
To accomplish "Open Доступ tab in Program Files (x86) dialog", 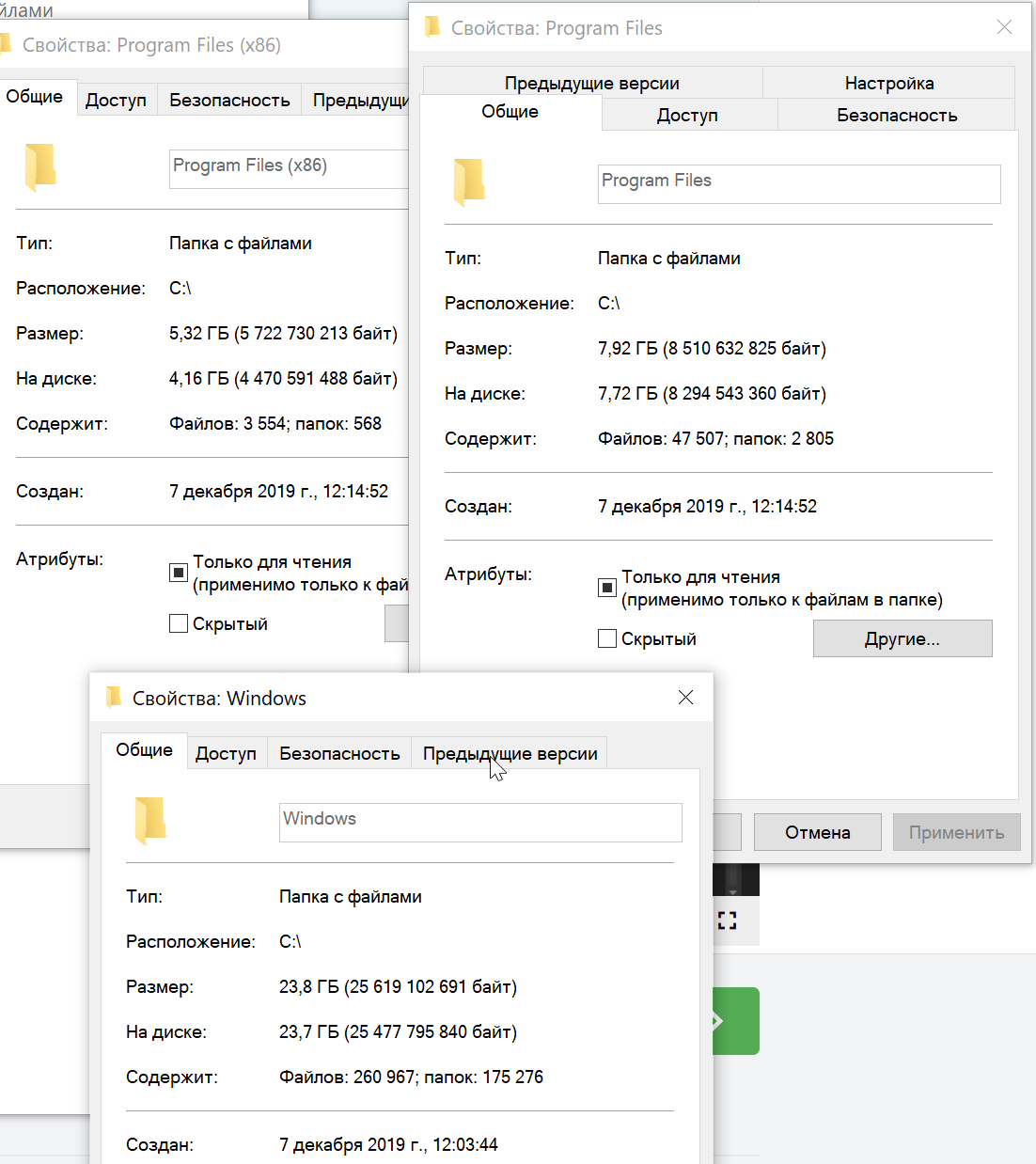I will point(116,100).
